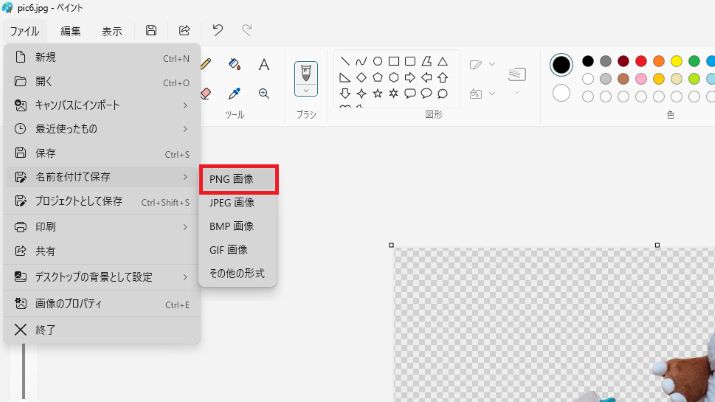715x402 pixels.
Task: Open the brush type dropdown
Action: tap(306, 90)
